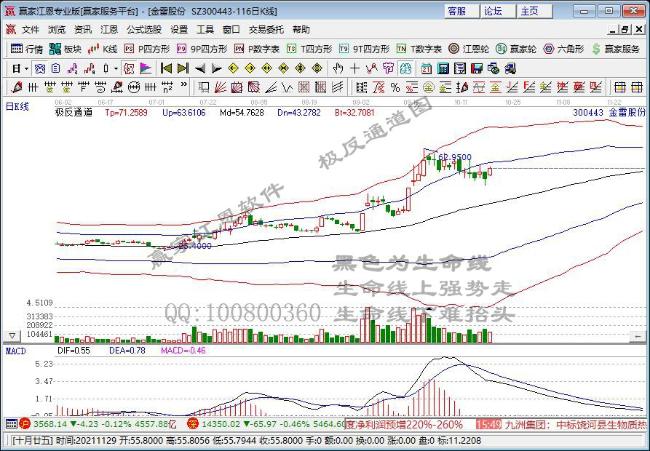Step chart left with black left arrow
Screen dimensions: 650x451
click(200, 68)
